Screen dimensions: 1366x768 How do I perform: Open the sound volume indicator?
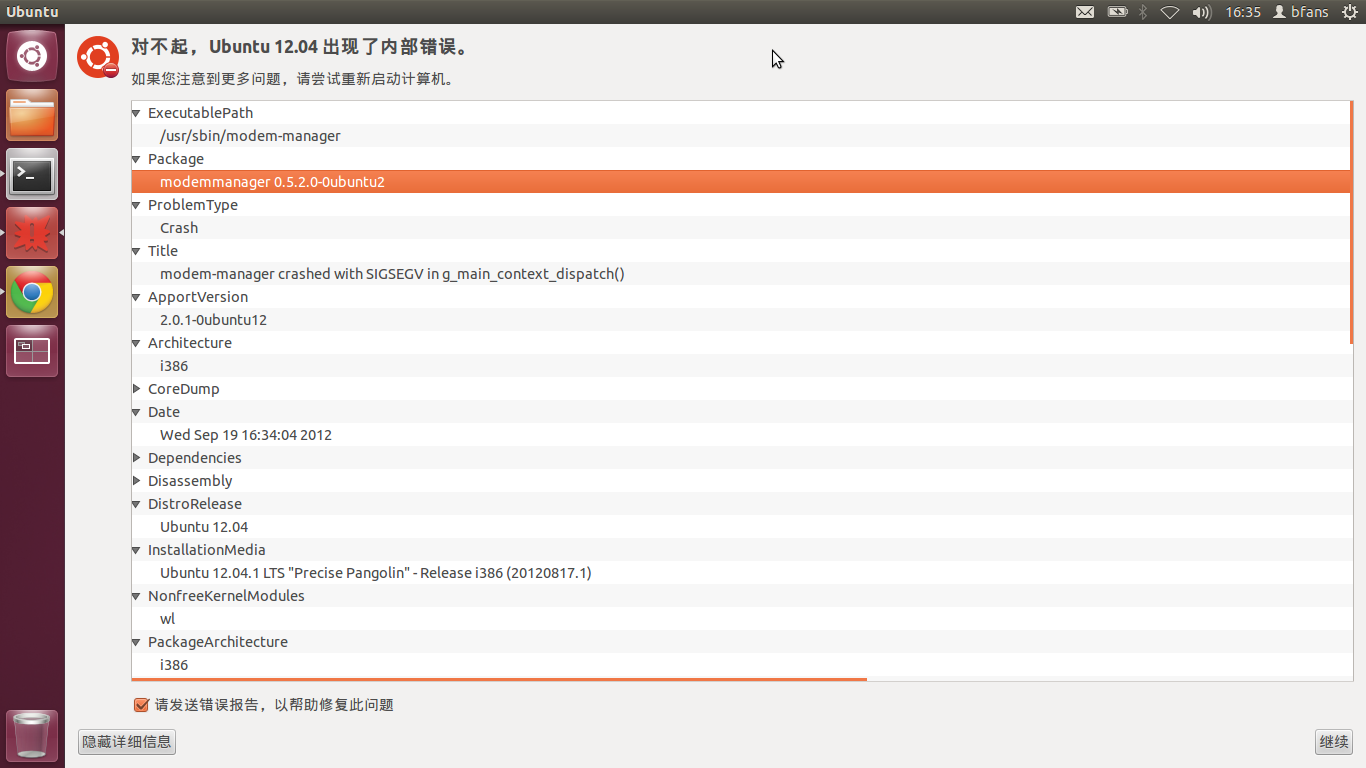click(x=1202, y=12)
